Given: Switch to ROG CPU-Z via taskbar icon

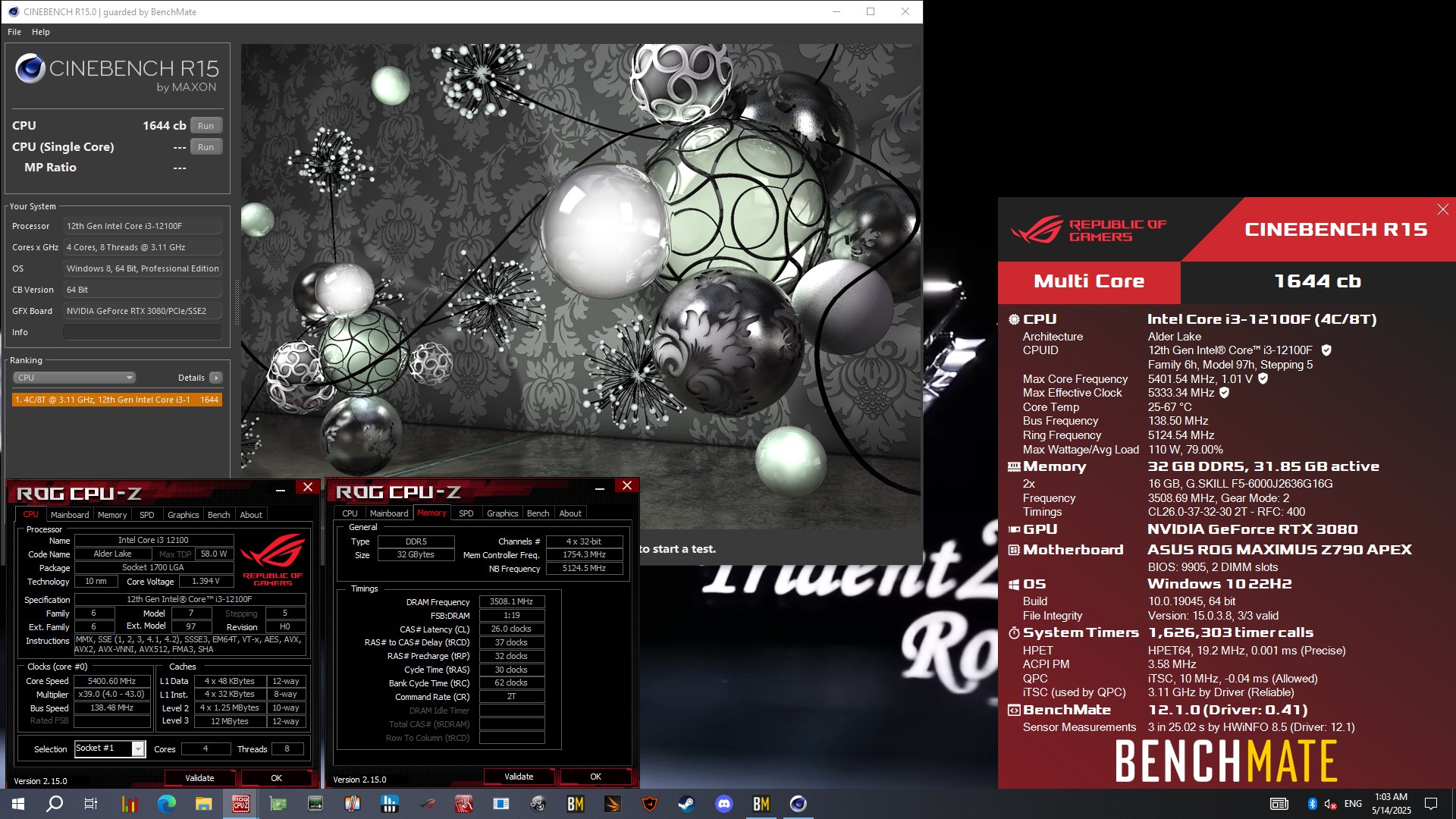Looking at the screenshot, I should point(241,804).
